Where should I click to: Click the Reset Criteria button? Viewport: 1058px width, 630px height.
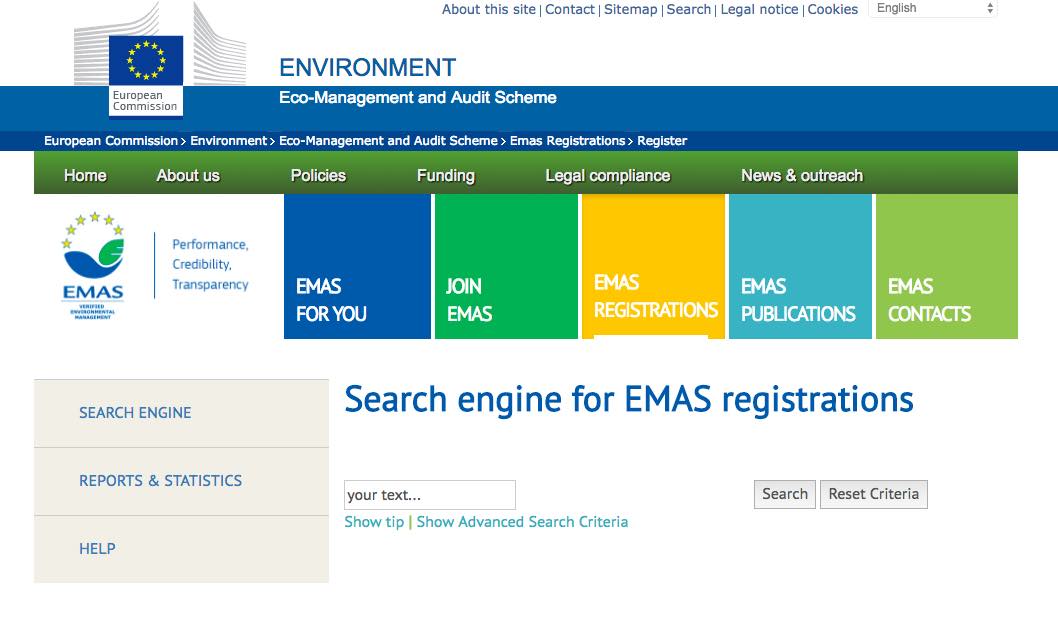(x=874, y=494)
